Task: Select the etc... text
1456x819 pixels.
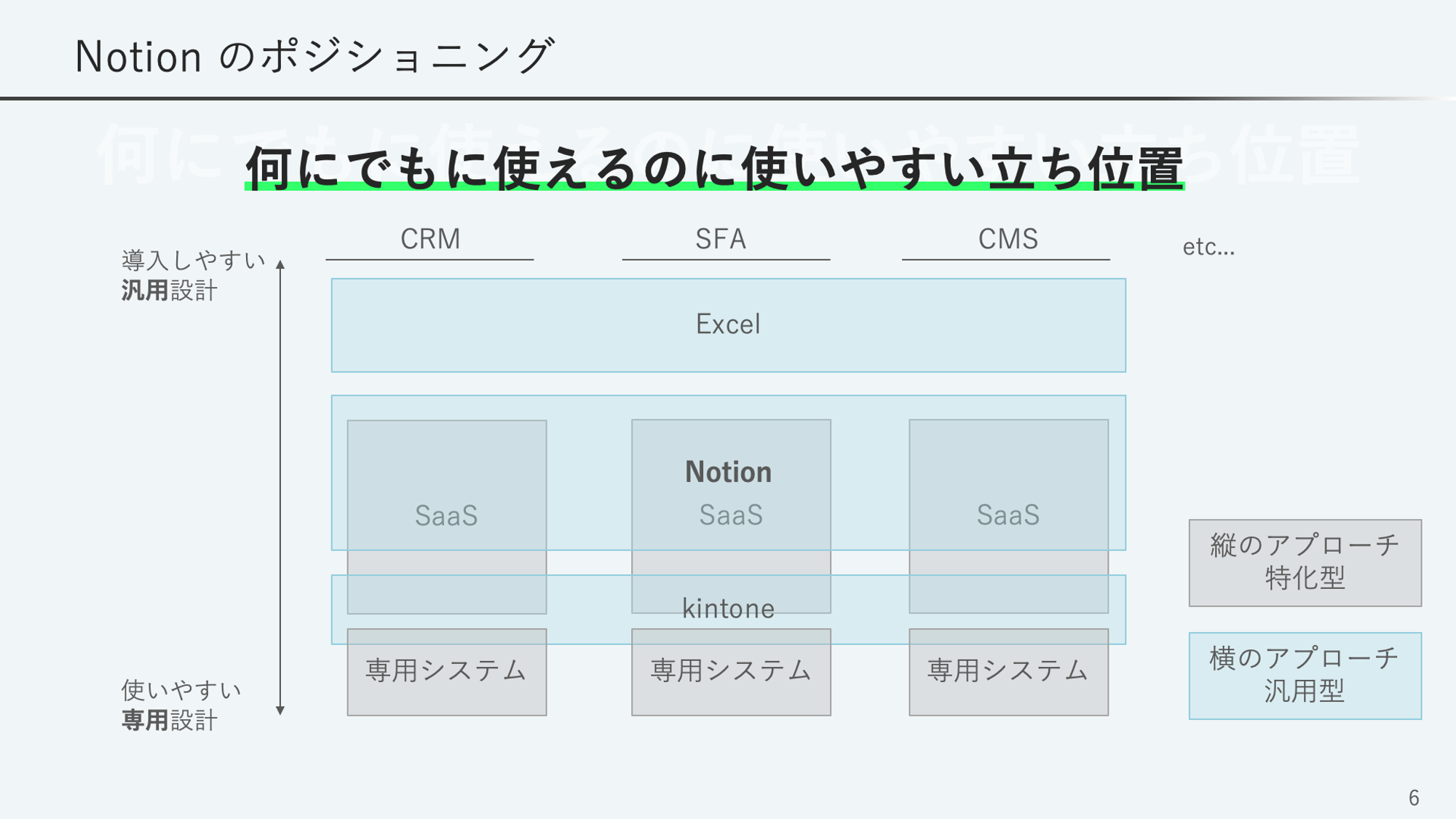Action: (x=1208, y=248)
